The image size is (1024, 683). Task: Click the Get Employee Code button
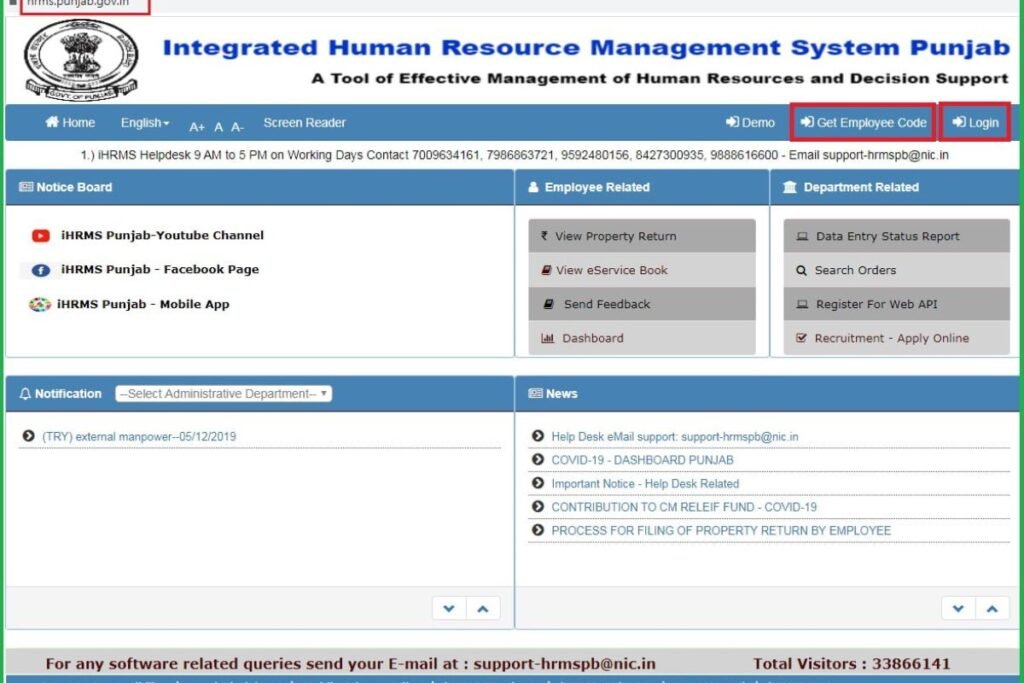tap(862, 122)
